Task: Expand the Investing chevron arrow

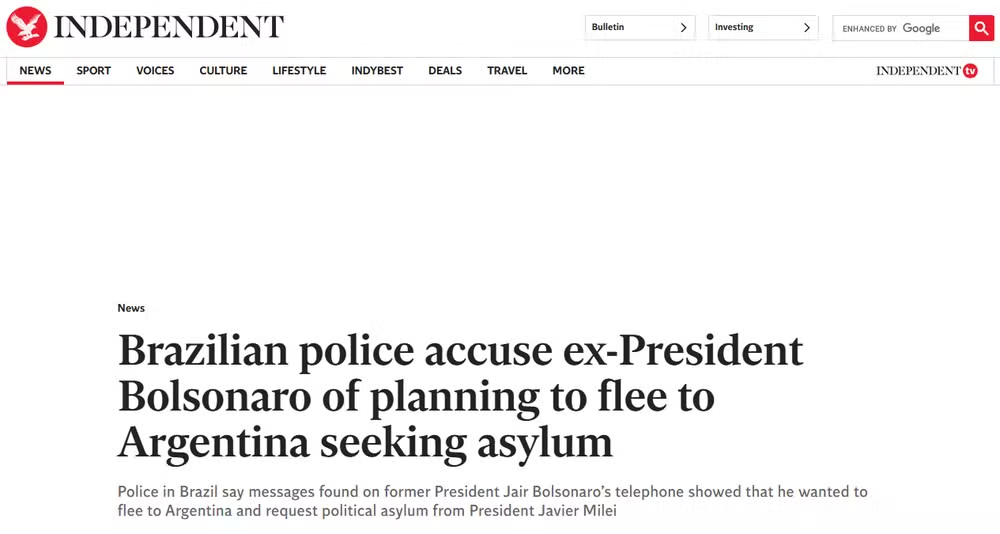Action: [x=806, y=28]
